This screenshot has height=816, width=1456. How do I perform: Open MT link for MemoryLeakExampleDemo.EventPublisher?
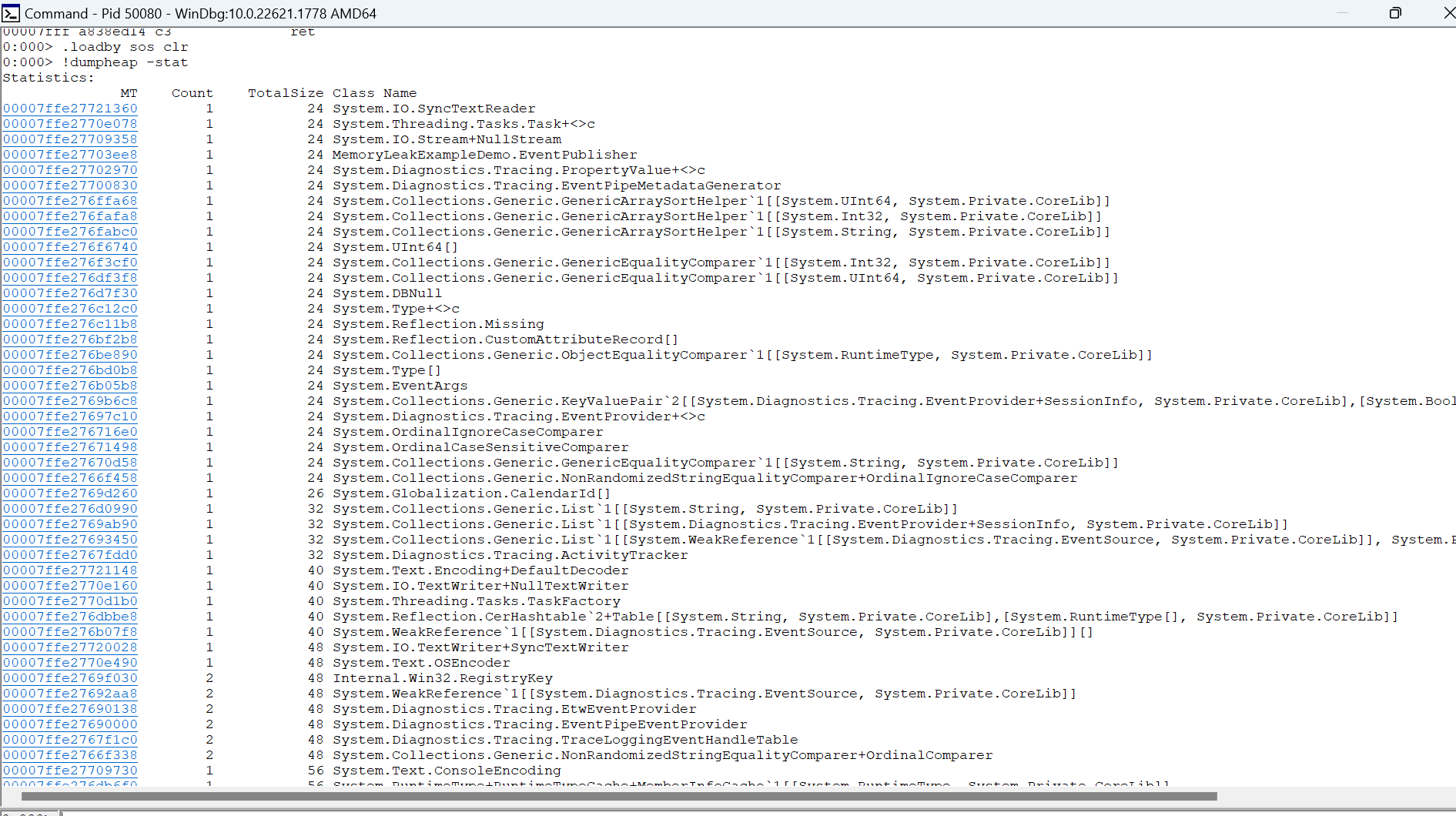69,154
